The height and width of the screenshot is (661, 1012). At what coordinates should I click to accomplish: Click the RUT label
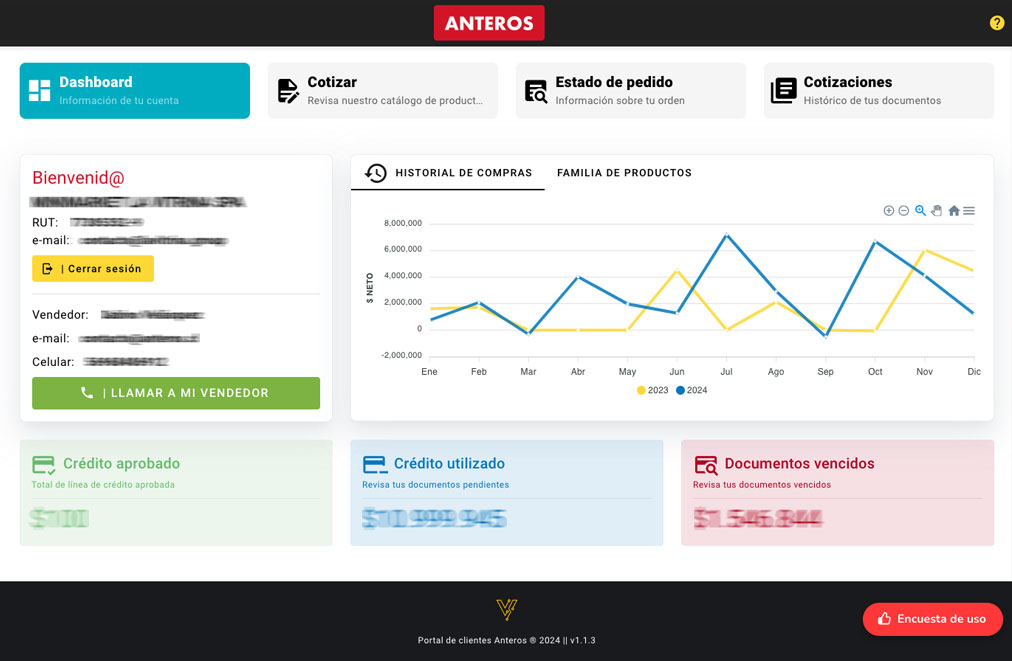[45, 223]
